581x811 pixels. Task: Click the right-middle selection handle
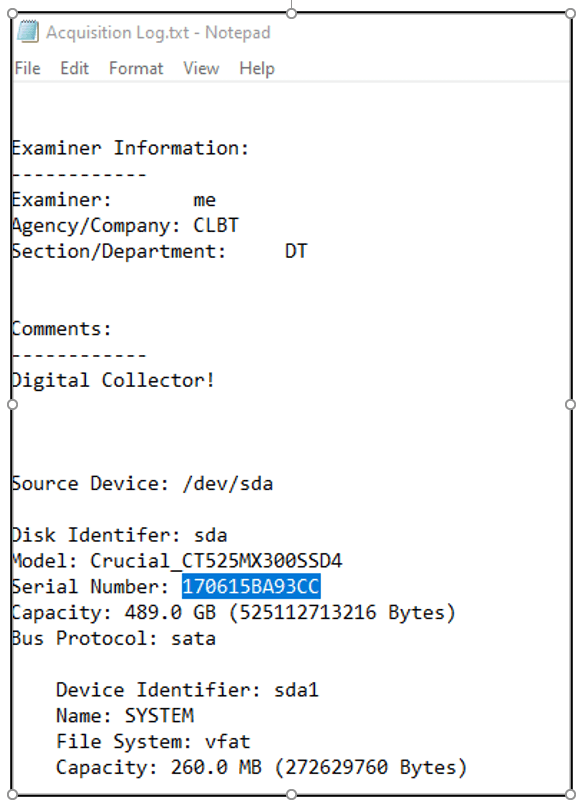click(570, 404)
